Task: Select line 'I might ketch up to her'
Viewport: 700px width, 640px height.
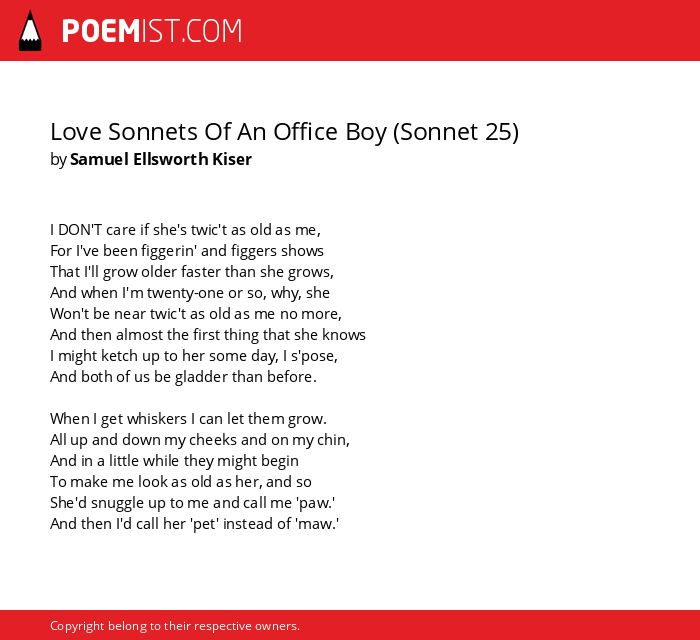Action: click(x=194, y=356)
